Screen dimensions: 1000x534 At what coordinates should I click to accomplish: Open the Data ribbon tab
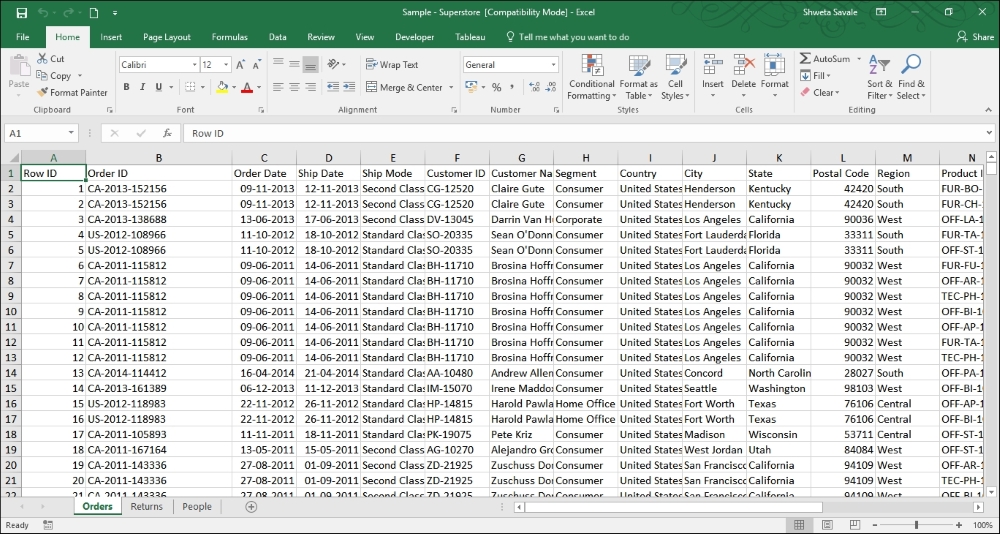(x=277, y=37)
